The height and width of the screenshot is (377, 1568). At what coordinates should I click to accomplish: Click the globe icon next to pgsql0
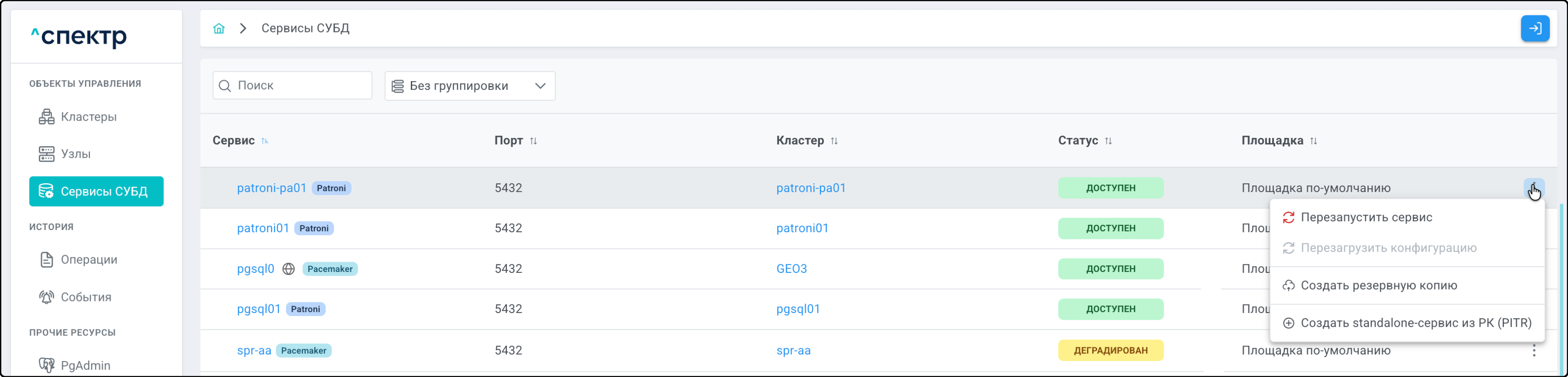click(x=288, y=269)
